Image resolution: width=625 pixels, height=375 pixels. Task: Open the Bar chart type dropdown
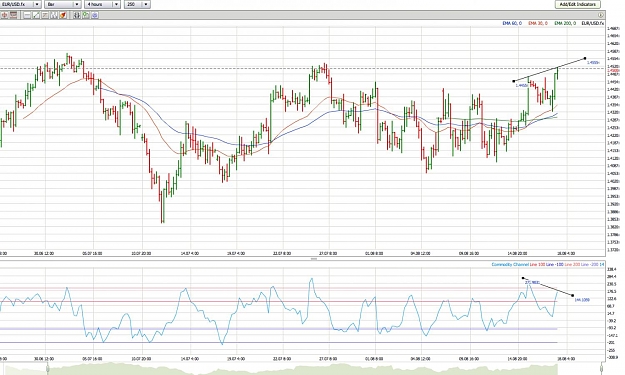coord(63,4)
